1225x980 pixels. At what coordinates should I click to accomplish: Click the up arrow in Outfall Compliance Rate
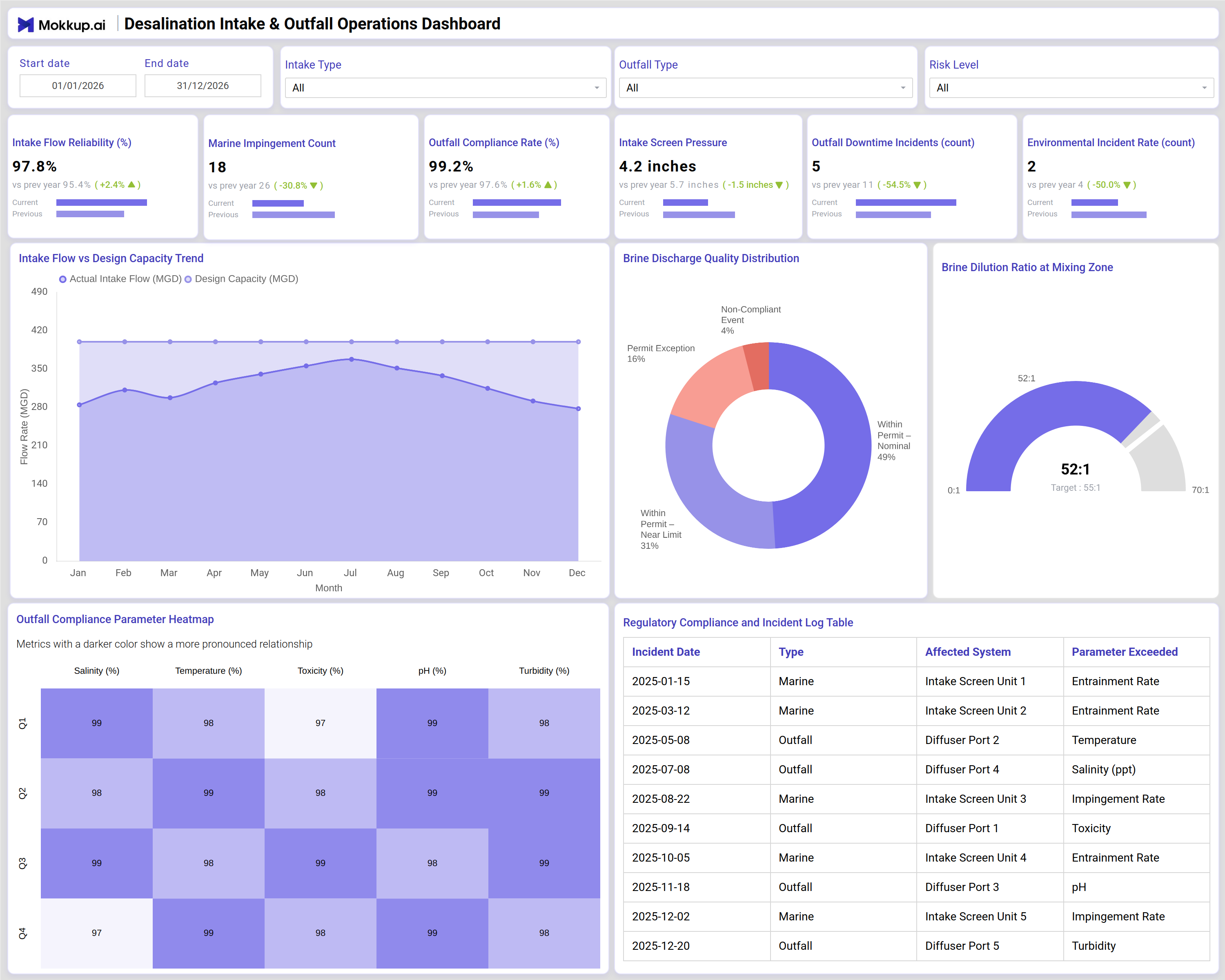pyautogui.click(x=548, y=185)
